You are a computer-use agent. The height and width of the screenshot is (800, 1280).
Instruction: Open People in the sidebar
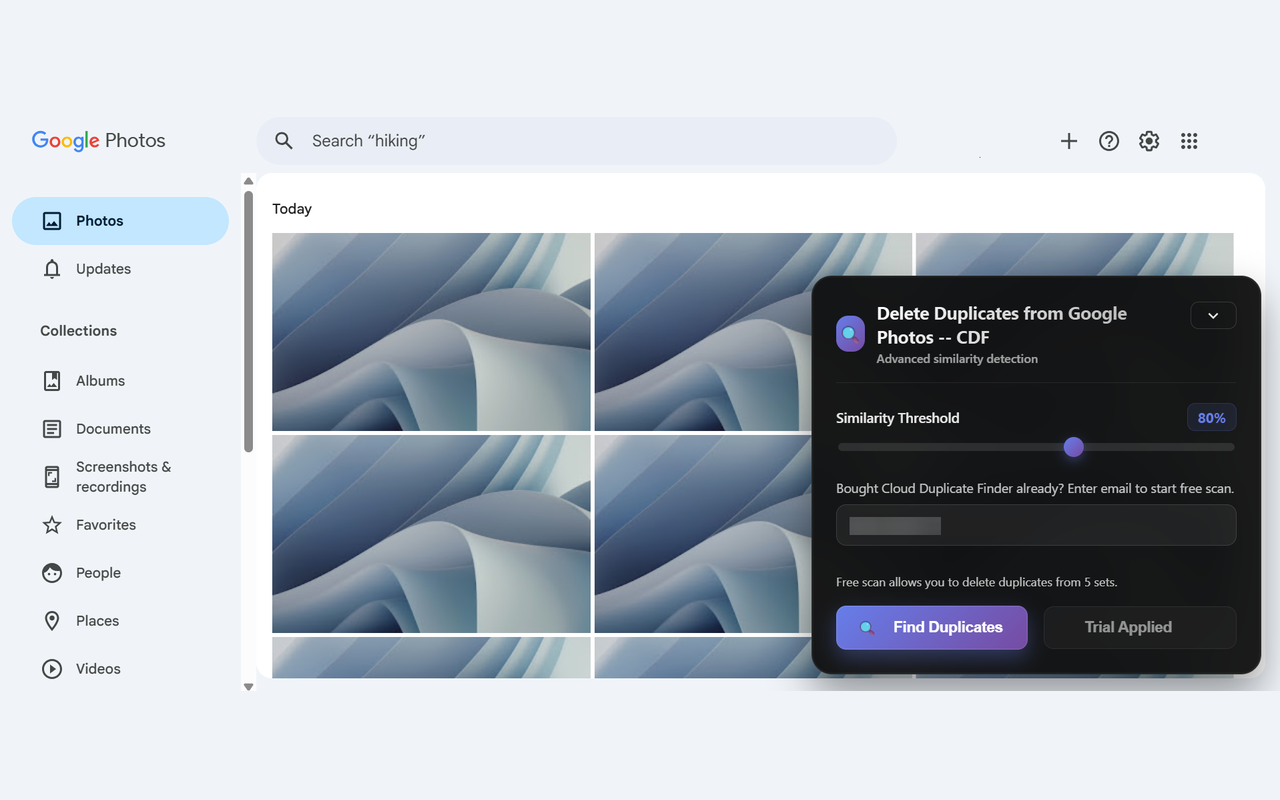[x=120, y=573]
